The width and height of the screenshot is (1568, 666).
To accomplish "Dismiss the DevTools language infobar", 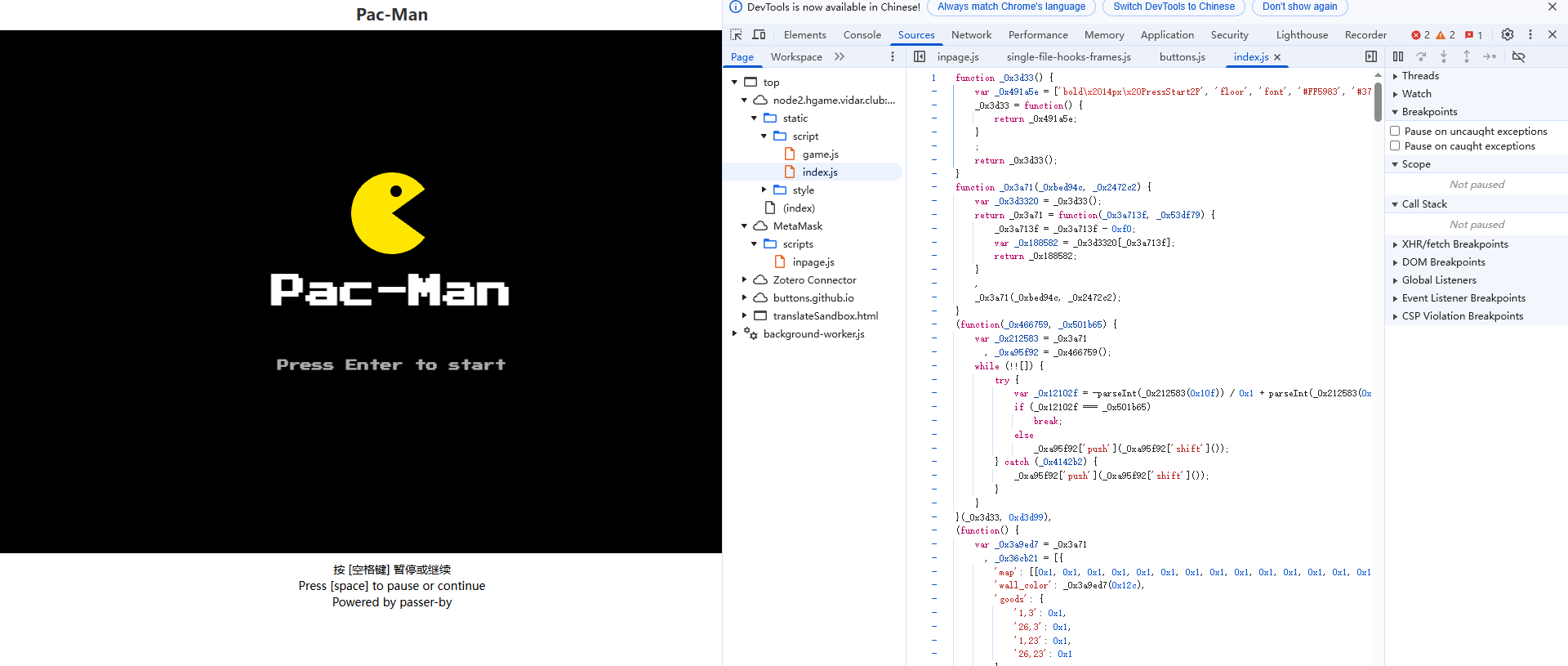I will click(1552, 7).
